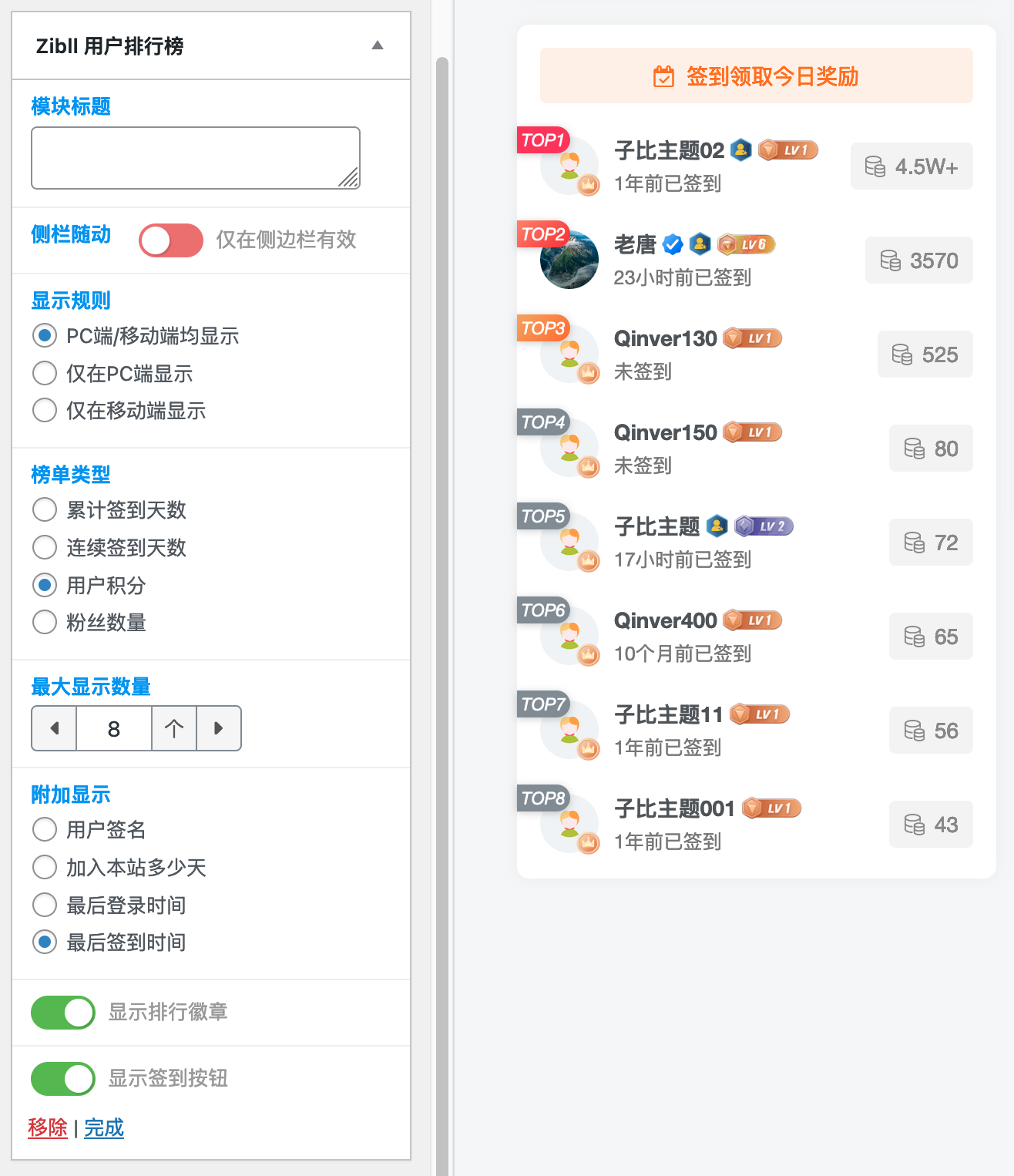Choose 粉丝数量 as the leaderboard type
Image resolution: width=1014 pixels, height=1176 pixels.
point(44,622)
